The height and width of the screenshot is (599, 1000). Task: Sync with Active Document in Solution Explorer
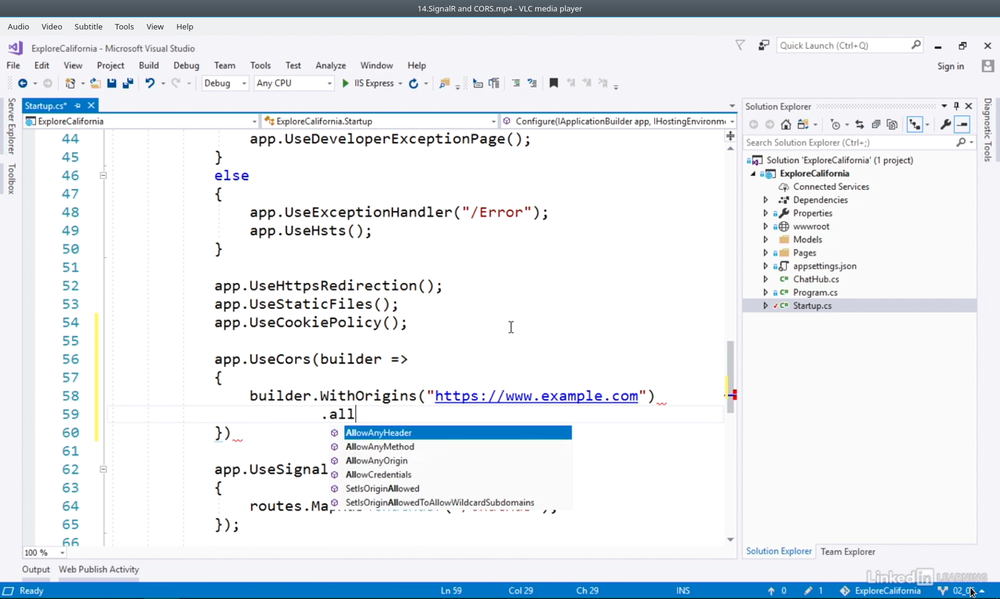[x=860, y=124]
